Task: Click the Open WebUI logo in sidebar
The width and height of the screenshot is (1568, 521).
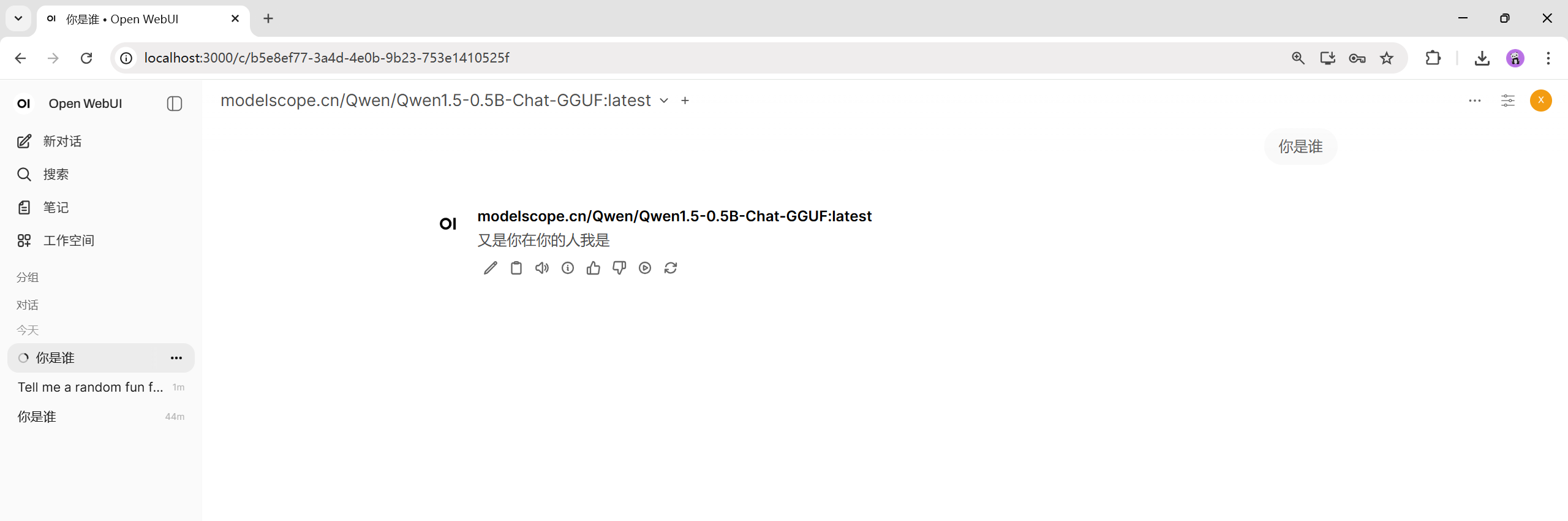Action: tap(24, 104)
